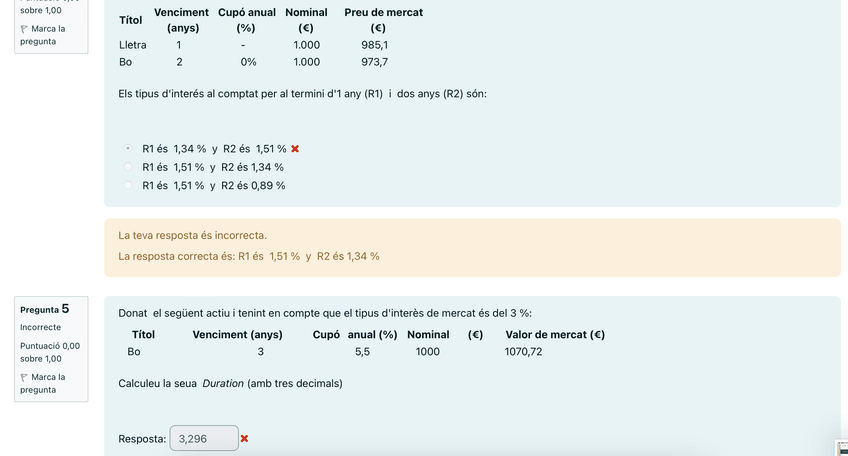The width and height of the screenshot is (848, 456).
Task: Click the 'Preu de mercat (€)' column header
Action: (x=383, y=20)
